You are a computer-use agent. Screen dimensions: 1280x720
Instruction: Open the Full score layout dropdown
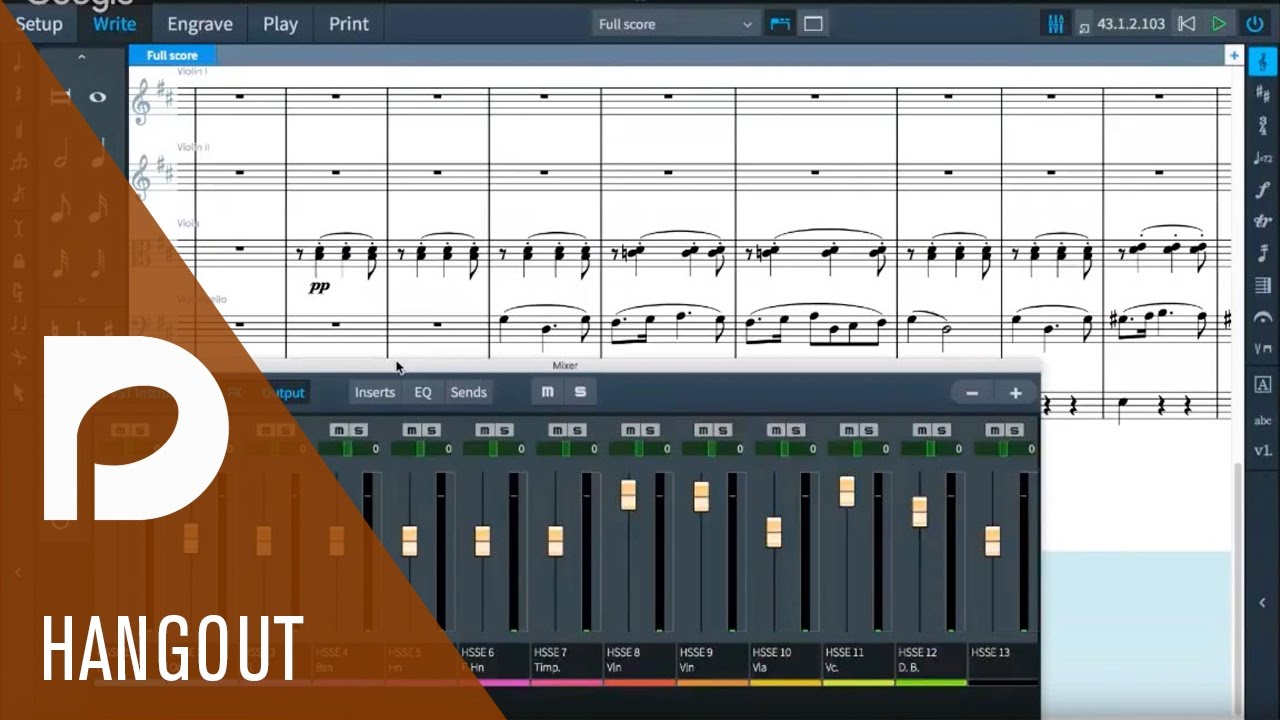tap(676, 24)
